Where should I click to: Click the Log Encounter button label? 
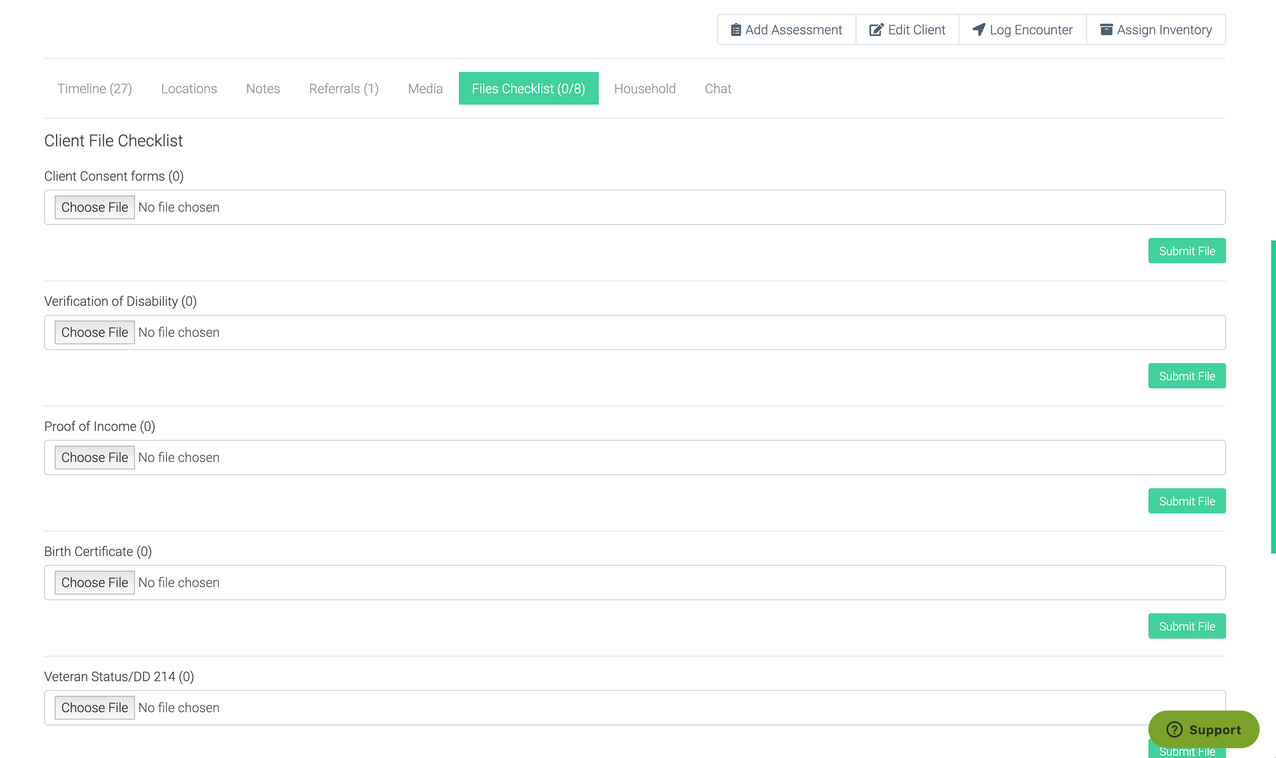coord(1031,30)
